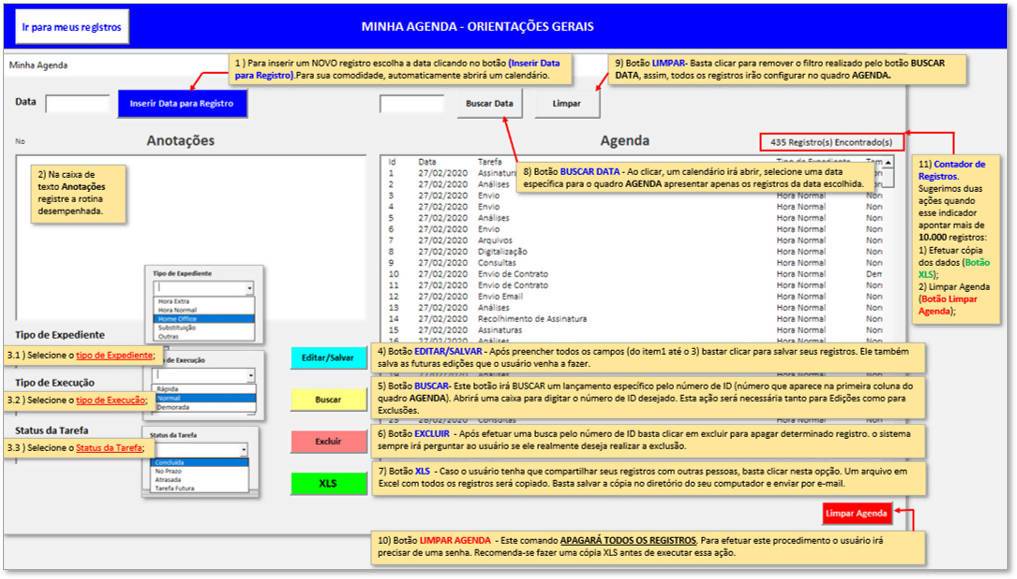Select 'Concluída' in the status list
This screenshot has width=1017, height=579.
coord(200,462)
